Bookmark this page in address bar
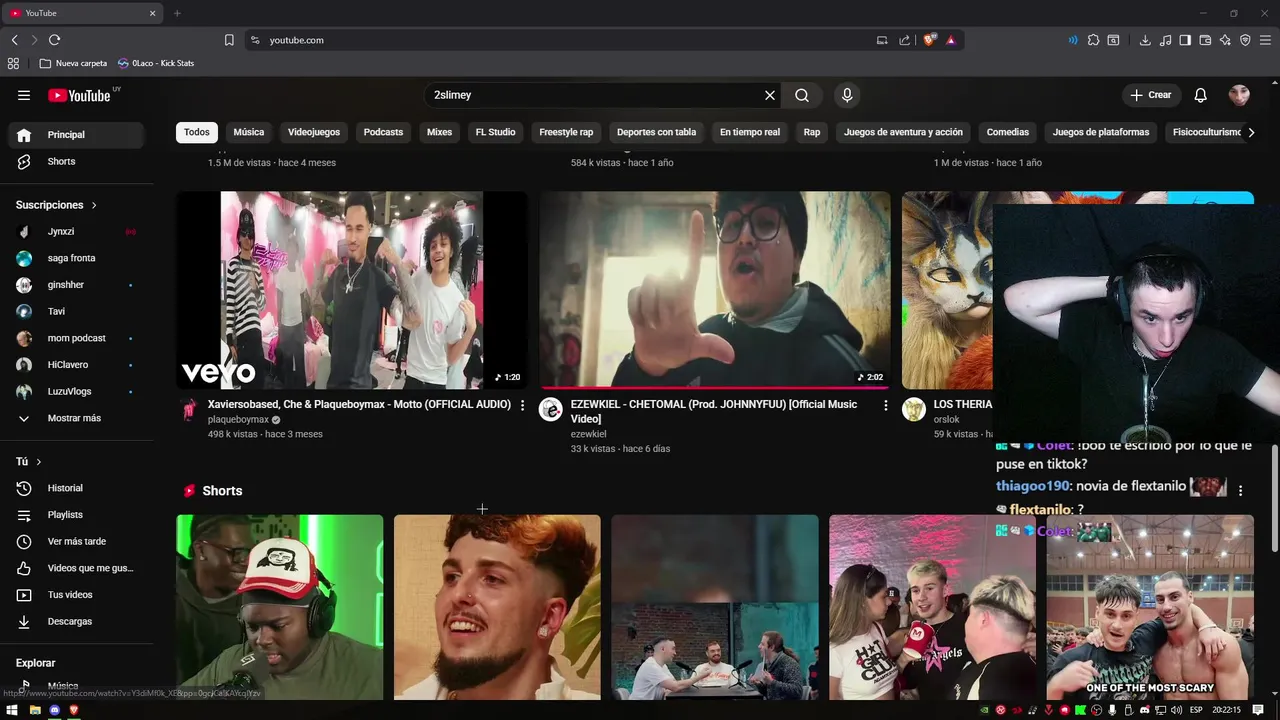 point(229,40)
